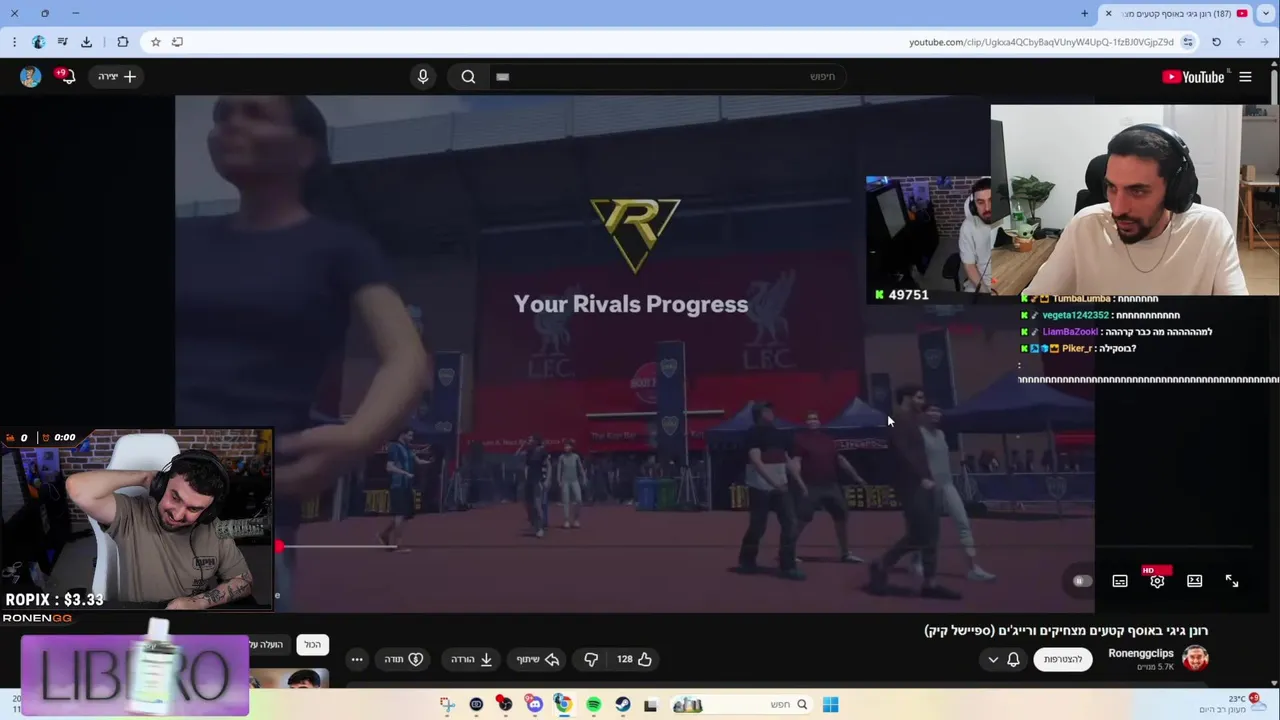The width and height of the screenshot is (1280, 720).
Task: Open the Windows Start button
Action: pyautogui.click(x=830, y=705)
